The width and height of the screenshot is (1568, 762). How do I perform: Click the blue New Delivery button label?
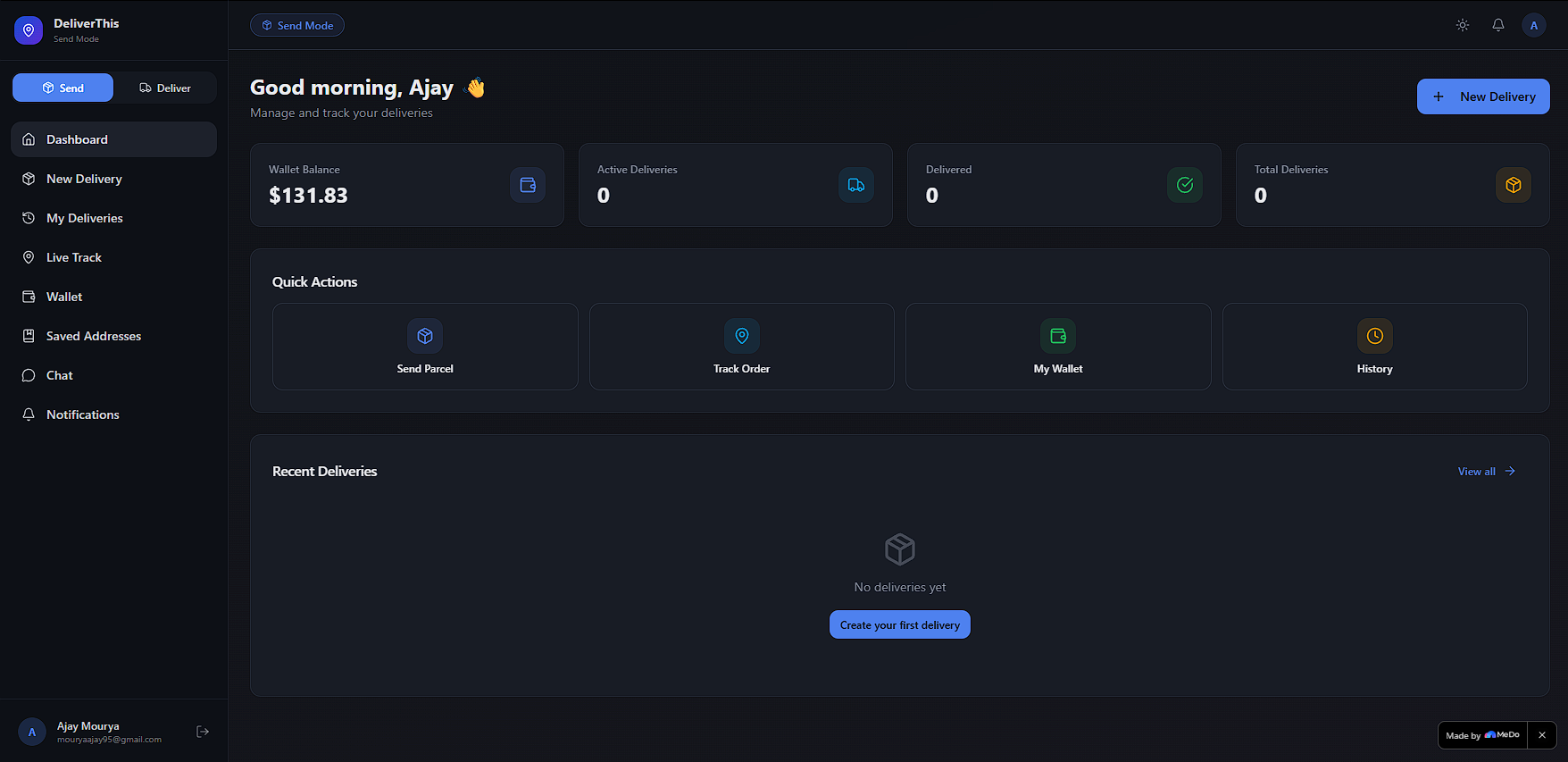tap(1498, 96)
